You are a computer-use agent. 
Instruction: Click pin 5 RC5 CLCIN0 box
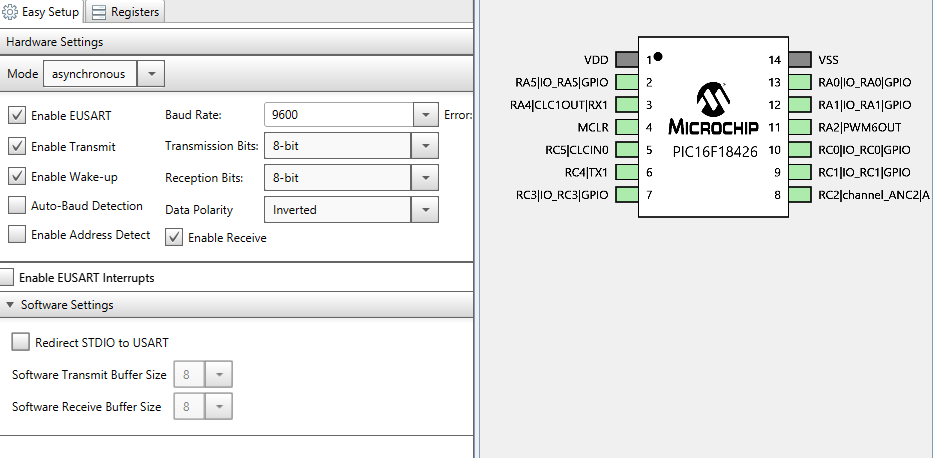(626, 149)
